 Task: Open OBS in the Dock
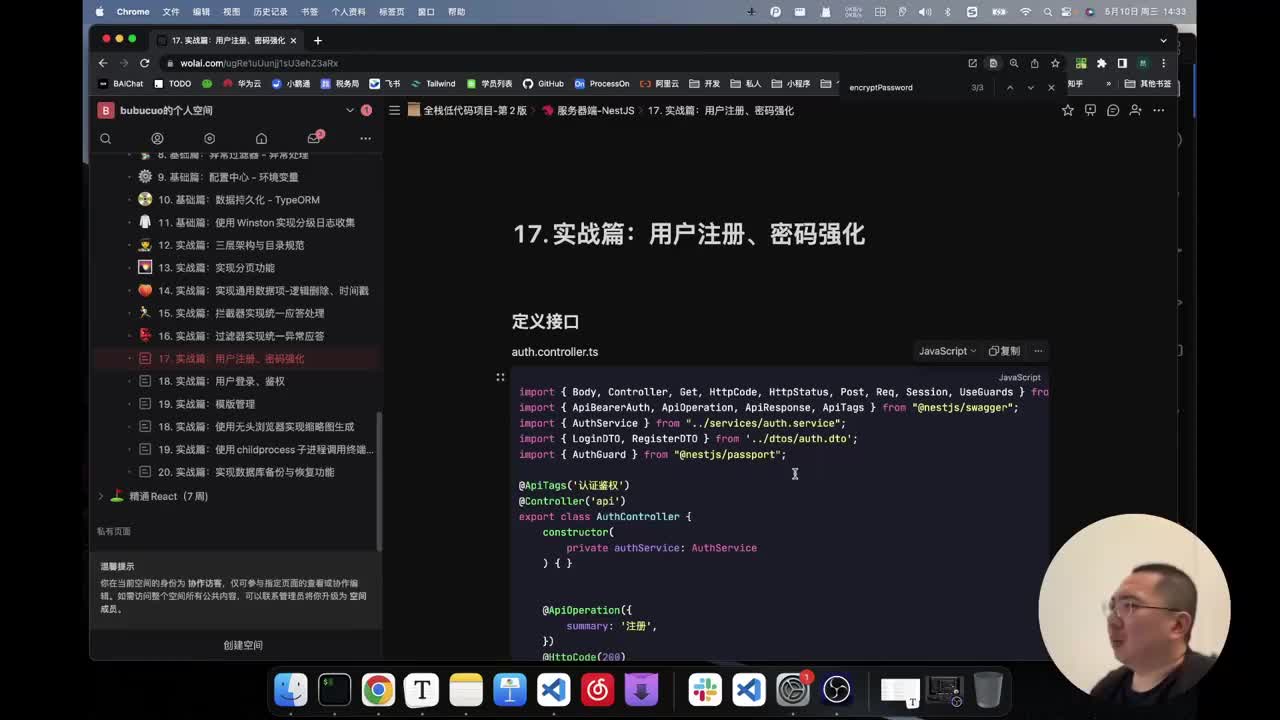pyautogui.click(x=837, y=690)
